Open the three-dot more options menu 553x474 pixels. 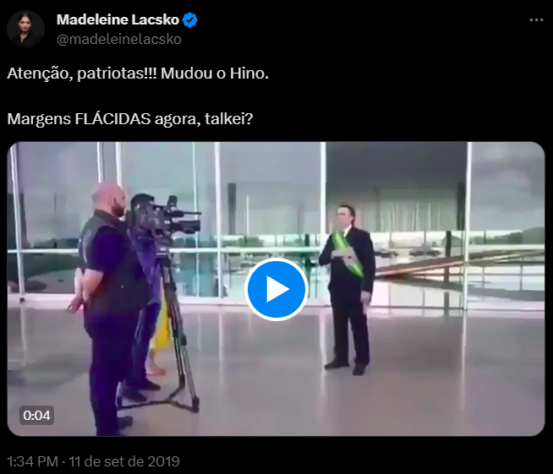(536, 20)
